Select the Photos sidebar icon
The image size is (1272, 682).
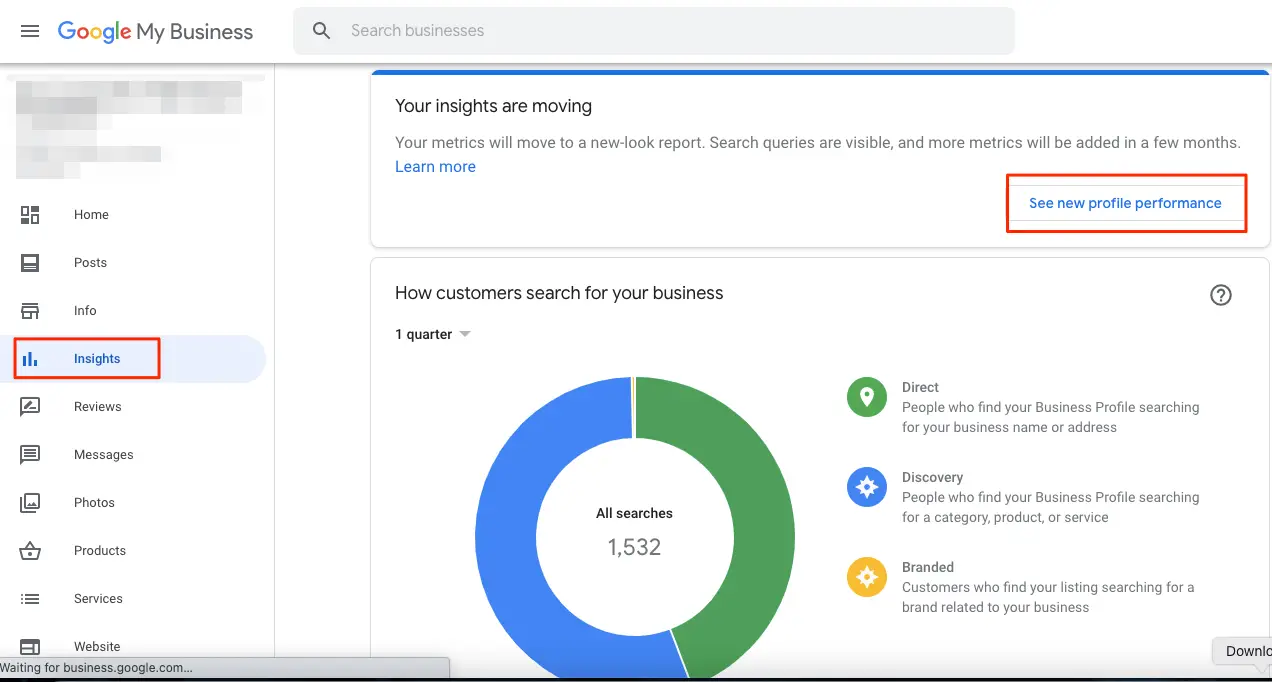[x=30, y=502]
